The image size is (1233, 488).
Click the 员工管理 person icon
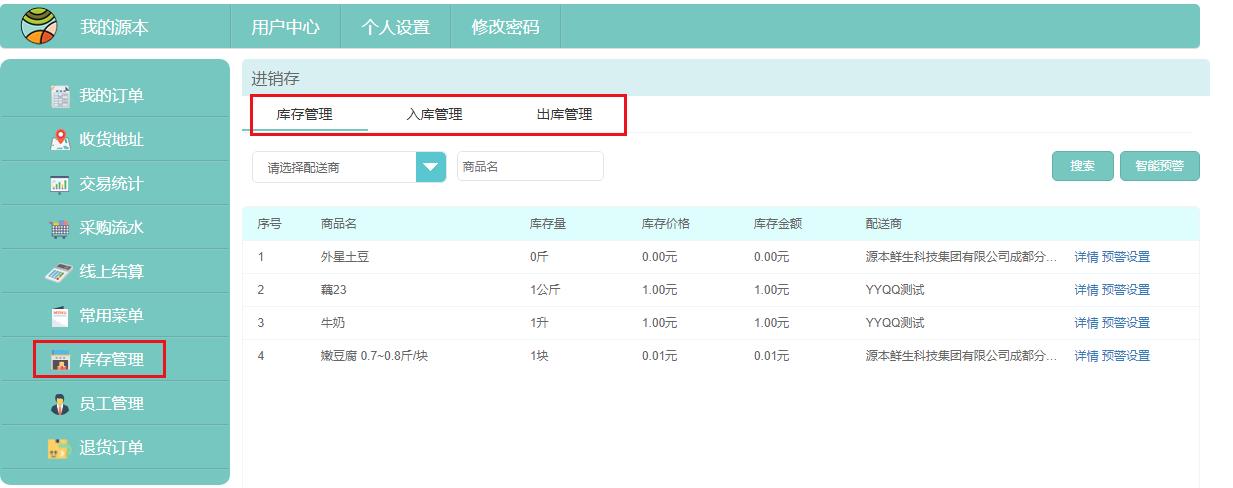pyautogui.click(x=60, y=404)
